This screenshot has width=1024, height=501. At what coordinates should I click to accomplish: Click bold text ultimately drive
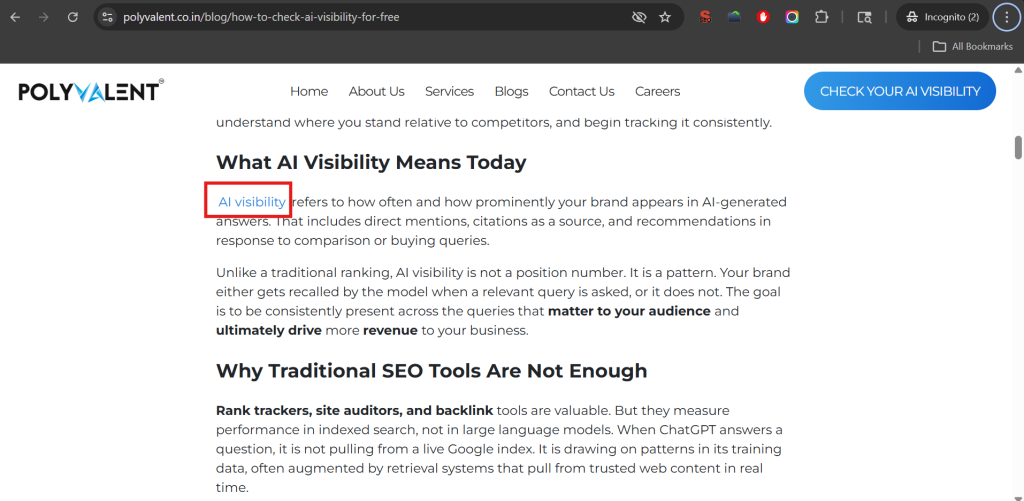pyautogui.click(x=269, y=330)
